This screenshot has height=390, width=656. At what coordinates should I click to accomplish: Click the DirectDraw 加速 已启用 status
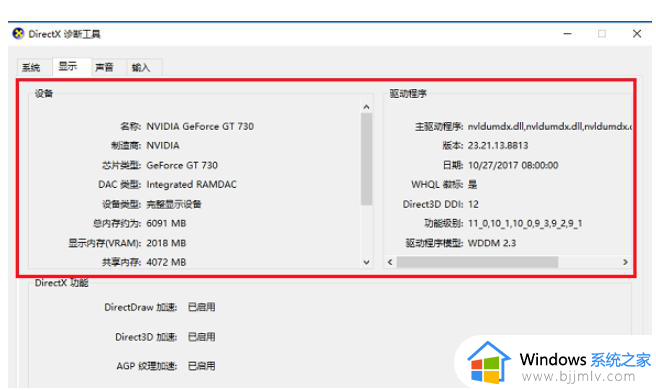click(x=202, y=307)
